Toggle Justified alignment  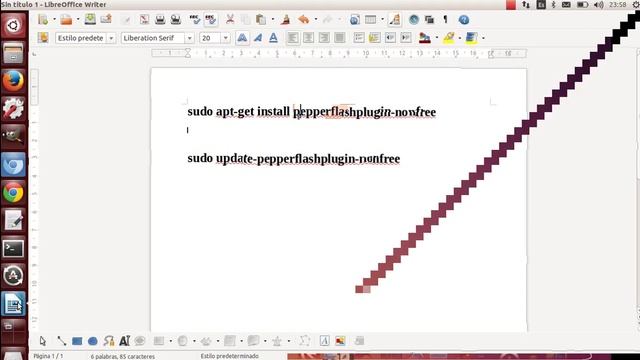coord(340,38)
